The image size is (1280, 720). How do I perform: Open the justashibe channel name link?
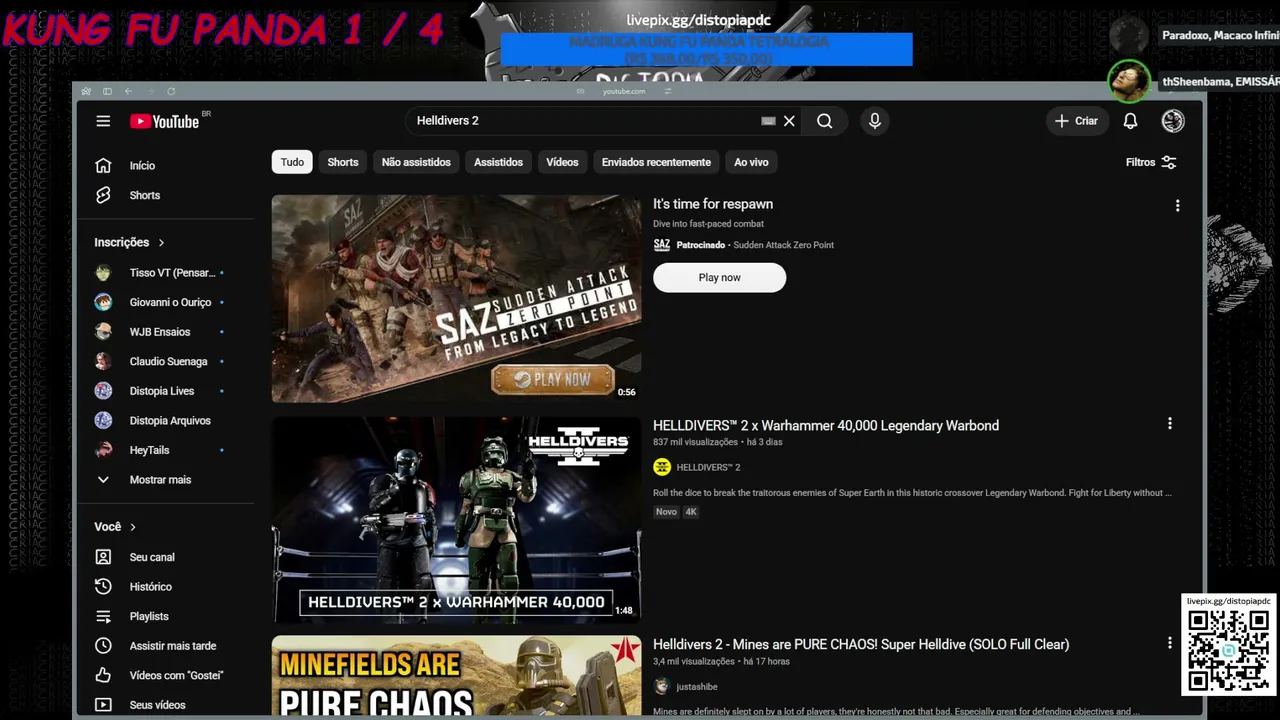point(697,687)
